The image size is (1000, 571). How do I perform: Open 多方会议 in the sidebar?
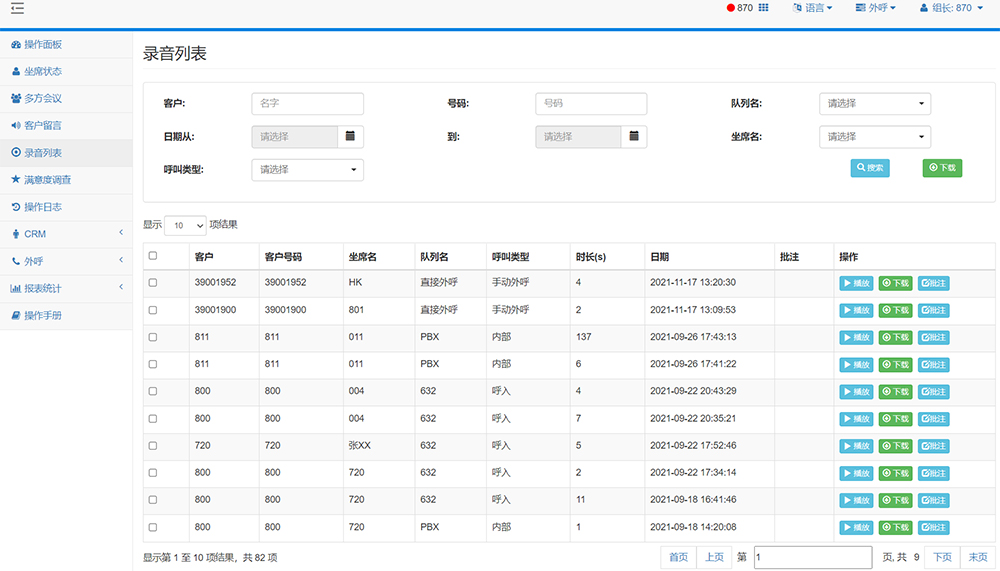pos(66,98)
